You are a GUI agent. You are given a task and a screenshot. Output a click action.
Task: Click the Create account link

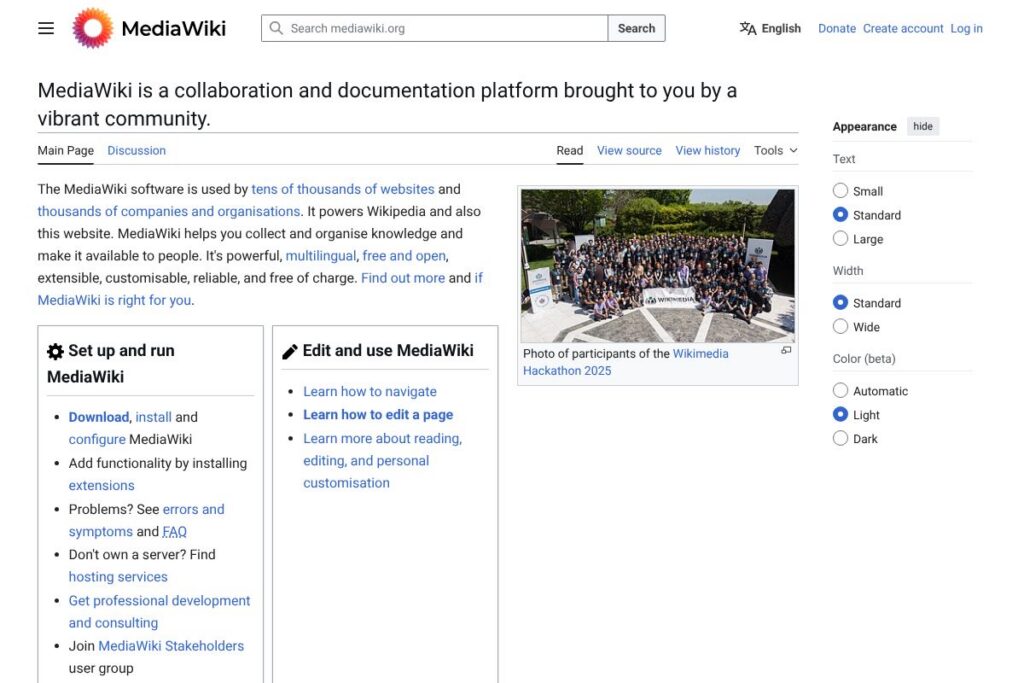[x=903, y=28]
